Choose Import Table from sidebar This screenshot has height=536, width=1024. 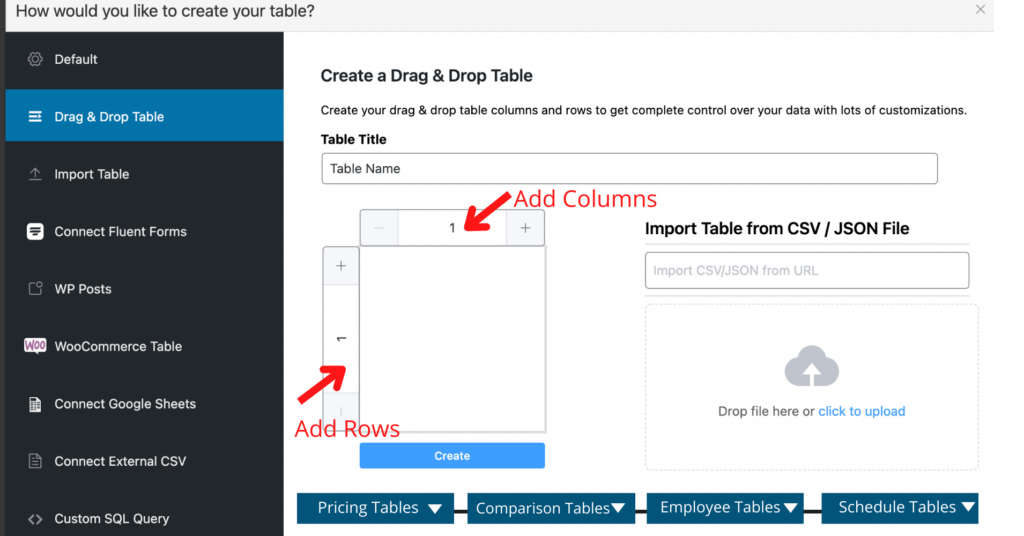pyautogui.click(x=144, y=174)
